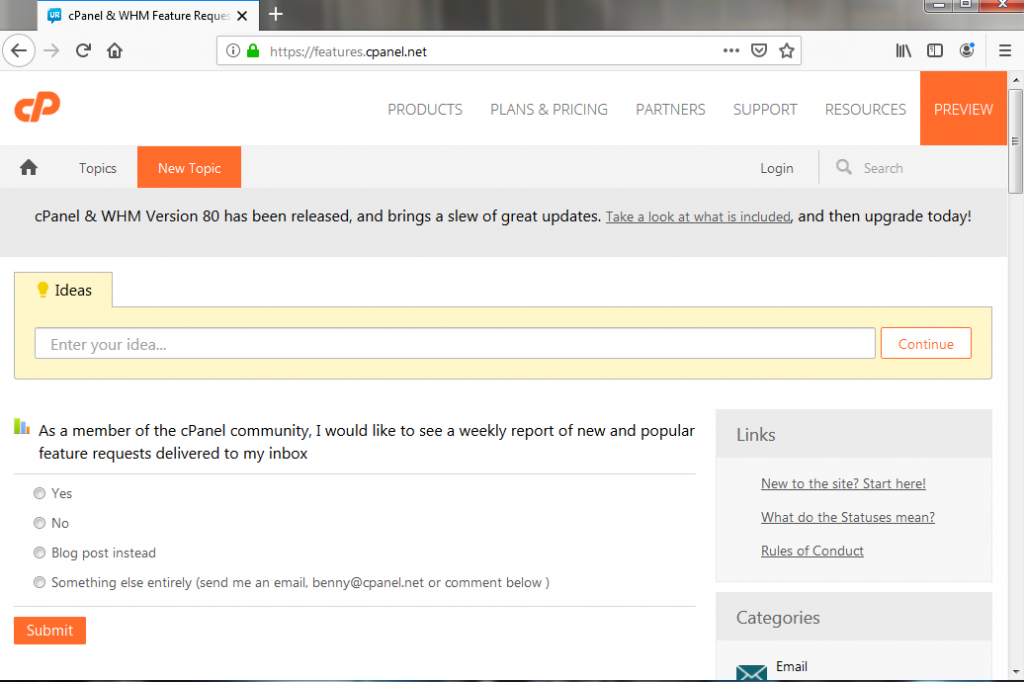Click the Links sidebar heading
The image size is (1024, 682).
(x=756, y=434)
